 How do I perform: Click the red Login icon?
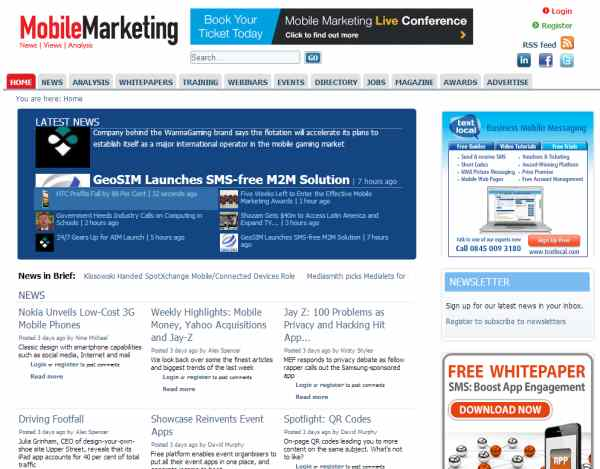point(546,11)
